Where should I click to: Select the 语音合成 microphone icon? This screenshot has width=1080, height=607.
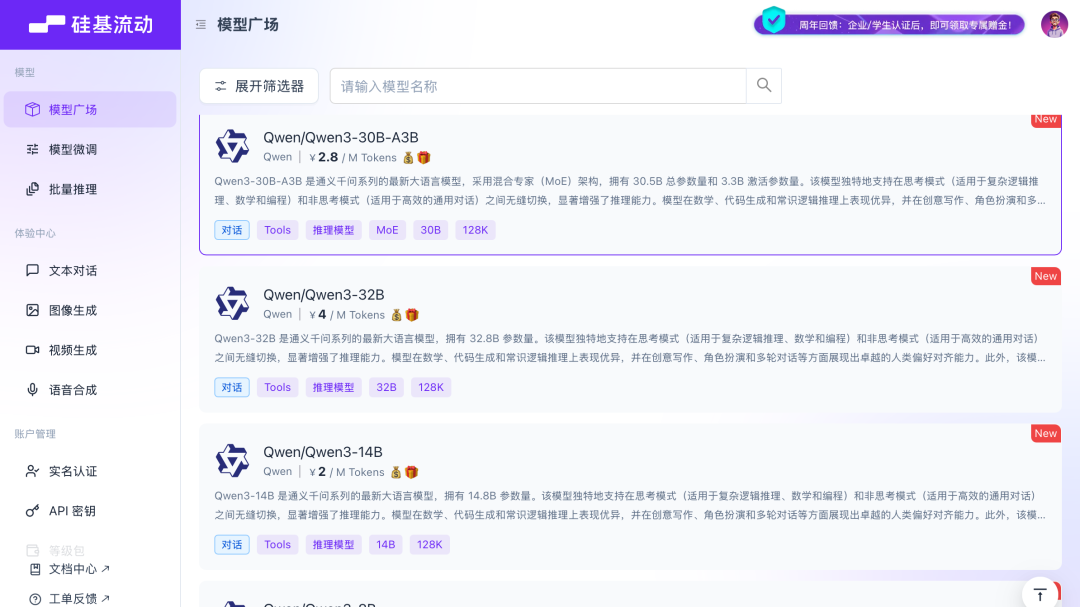pos(32,390)
